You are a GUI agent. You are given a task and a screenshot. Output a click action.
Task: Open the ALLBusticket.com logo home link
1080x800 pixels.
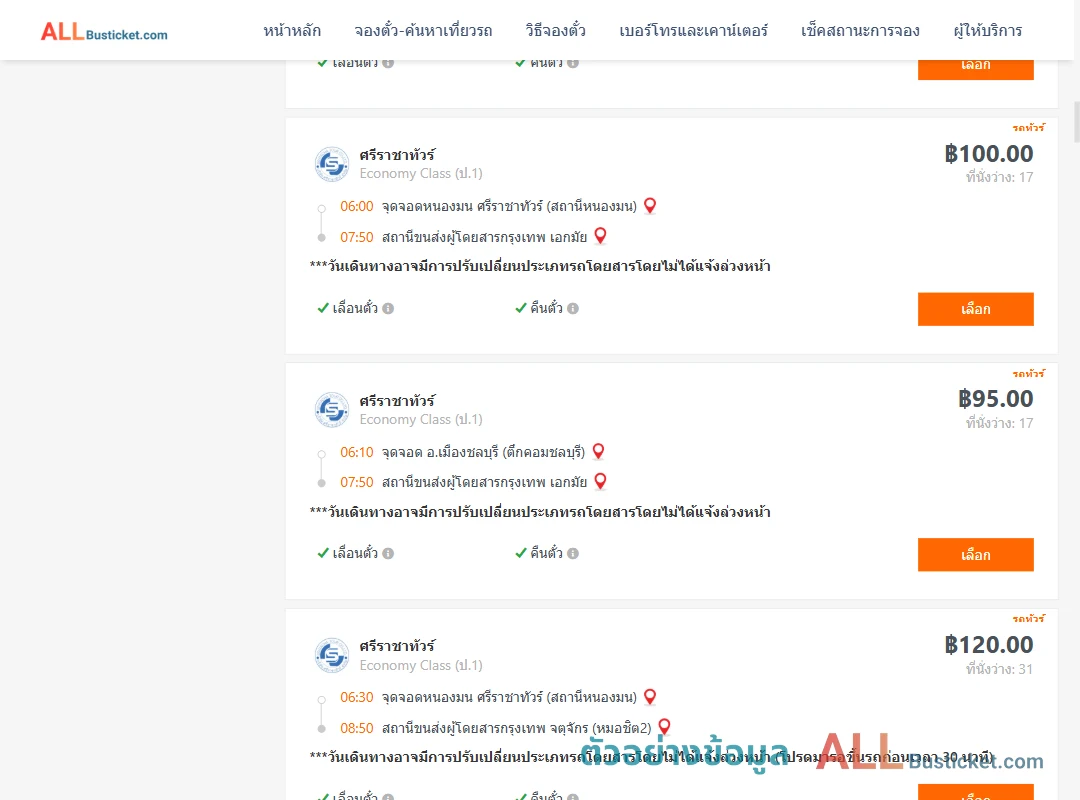tap(104, 31)
